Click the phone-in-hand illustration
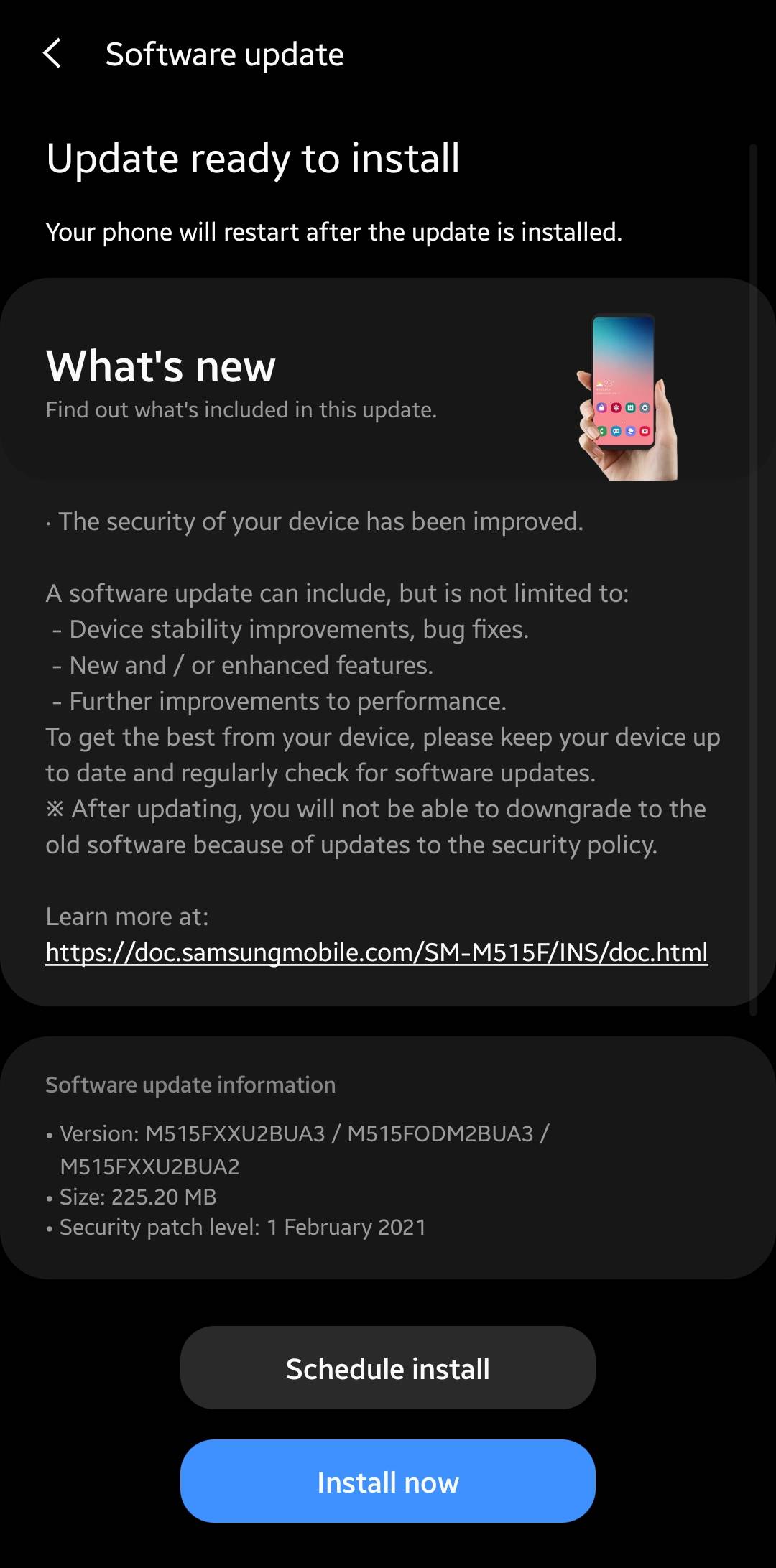776x1568 pixels. click(627, 397)
